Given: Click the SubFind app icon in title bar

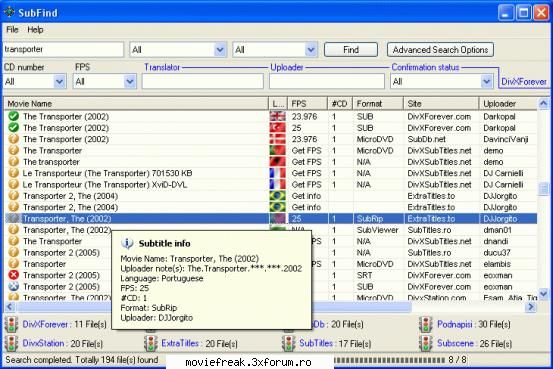Looking at the screenshot, I should tap(9, 12).
